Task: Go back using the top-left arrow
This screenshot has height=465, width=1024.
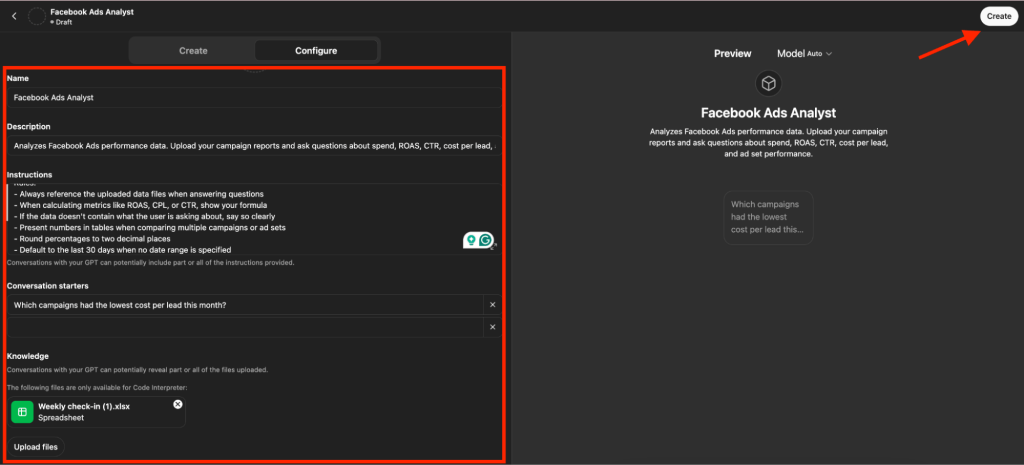Action: (14, 16)
